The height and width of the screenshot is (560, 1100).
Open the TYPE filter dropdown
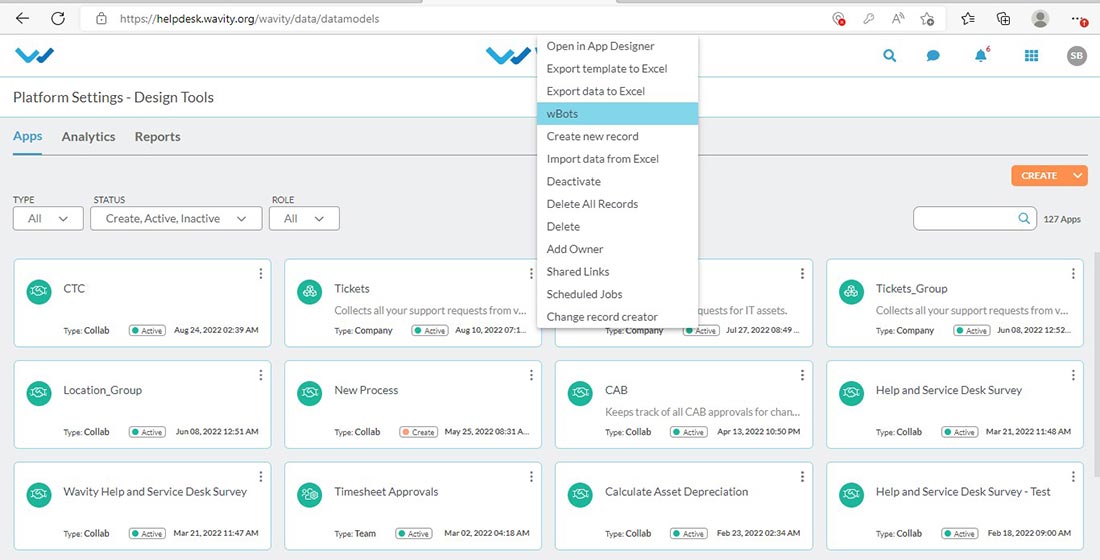tap(48, 218)
